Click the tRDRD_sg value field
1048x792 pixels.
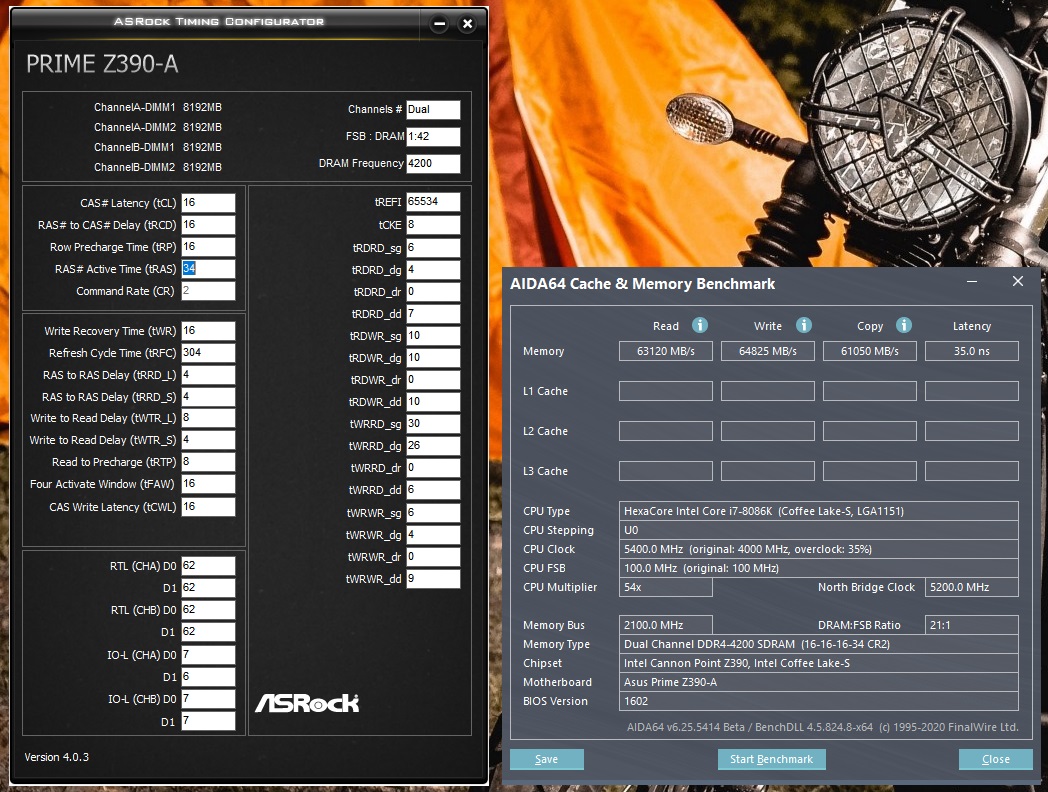(x=433, y=248)
